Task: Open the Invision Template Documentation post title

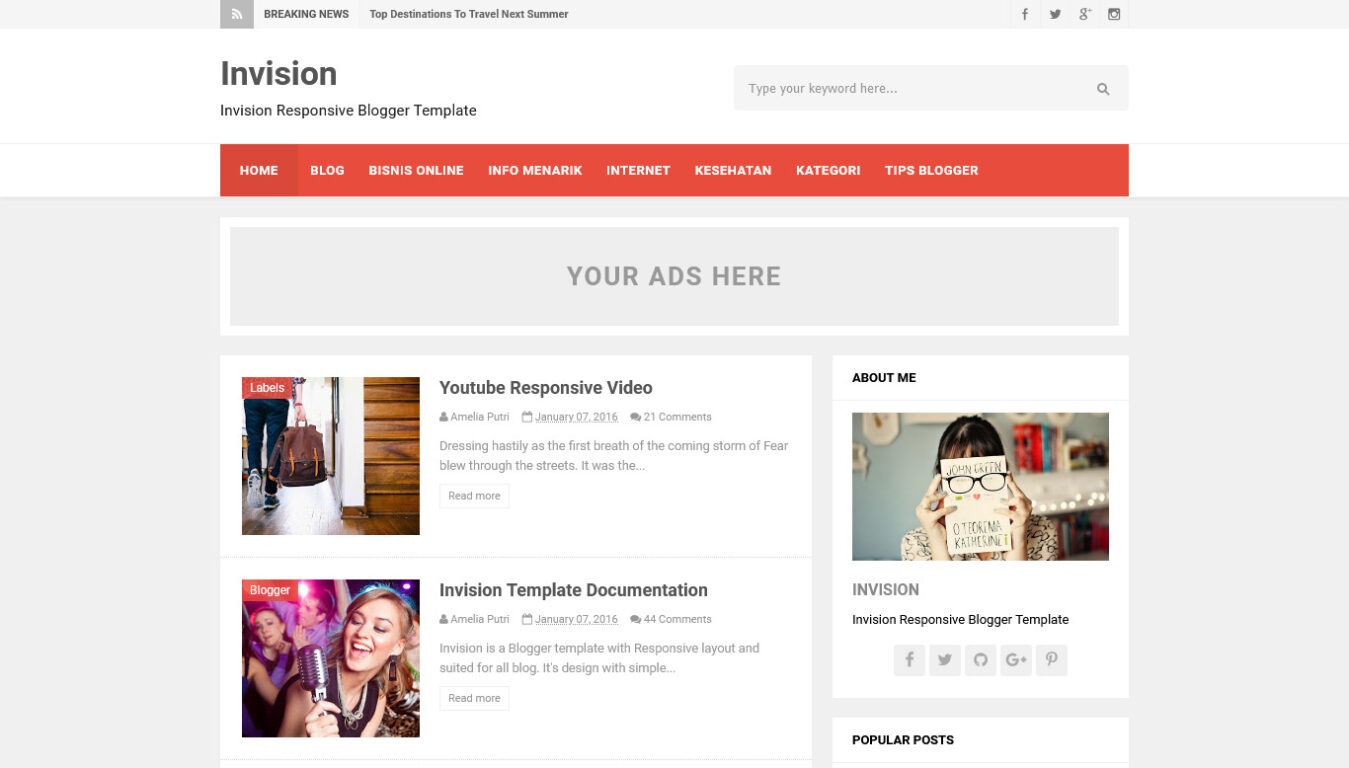Action: 573,590
